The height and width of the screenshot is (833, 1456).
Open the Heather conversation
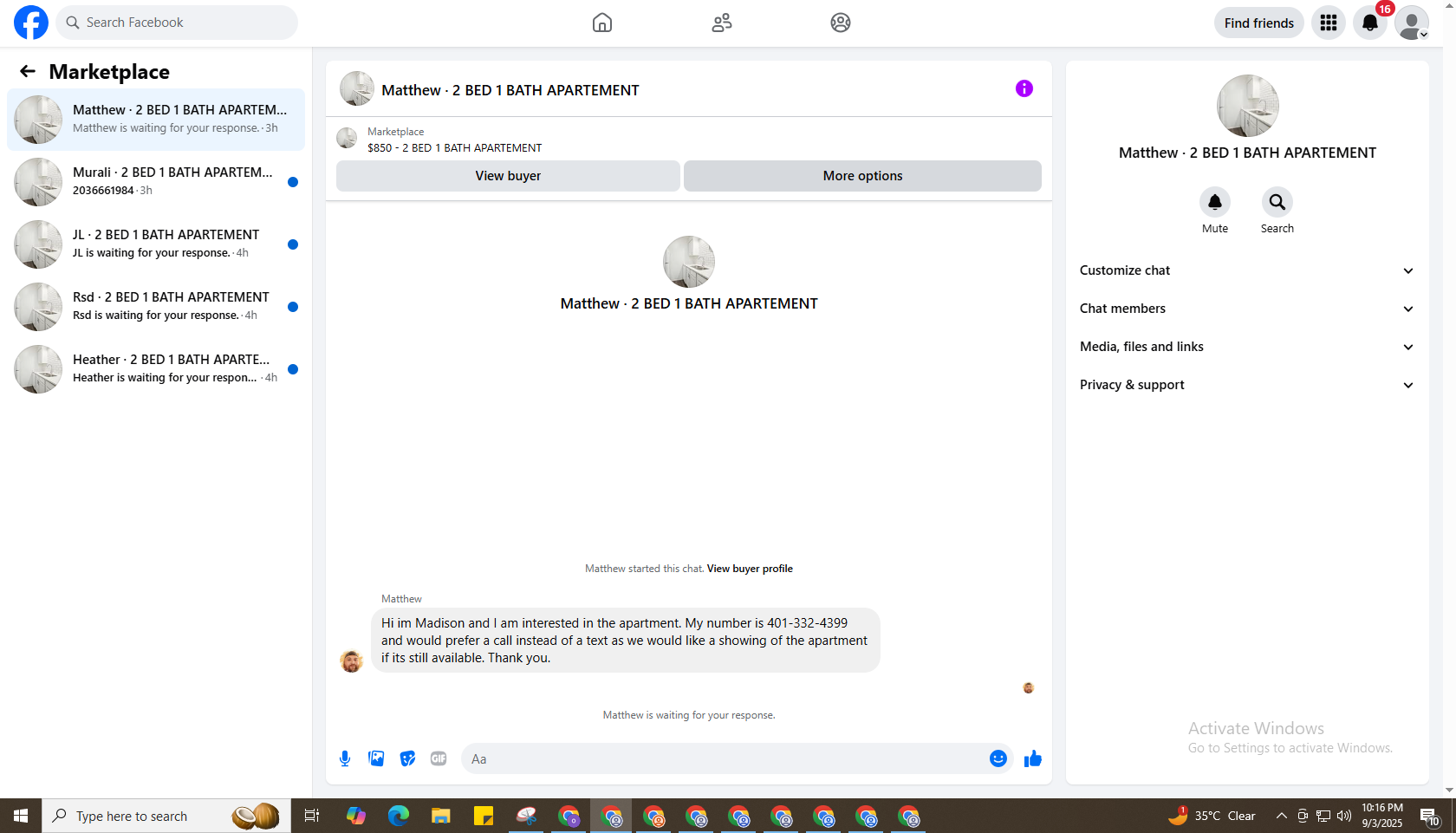tap(156, 369)
